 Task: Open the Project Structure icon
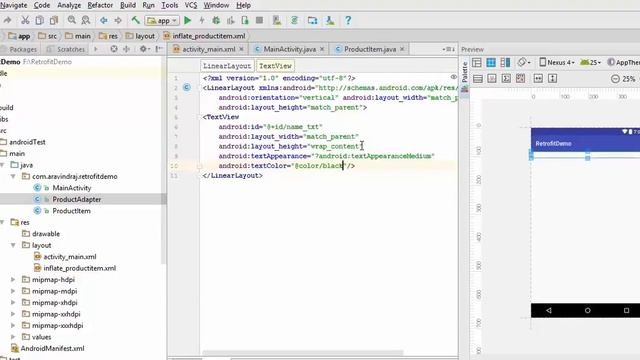click(x=312, y=20)
